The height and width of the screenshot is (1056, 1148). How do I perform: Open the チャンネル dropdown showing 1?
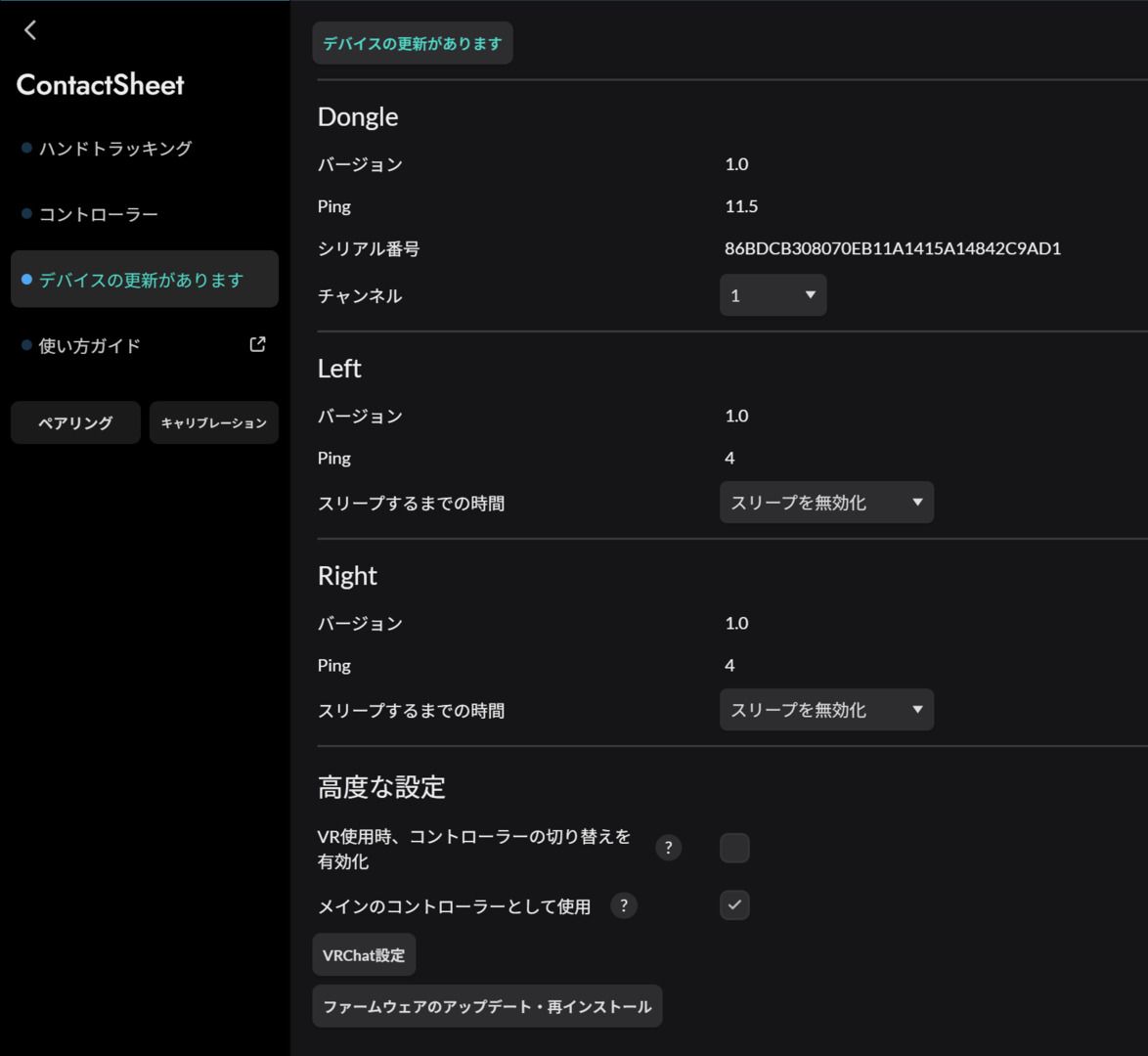773,294
